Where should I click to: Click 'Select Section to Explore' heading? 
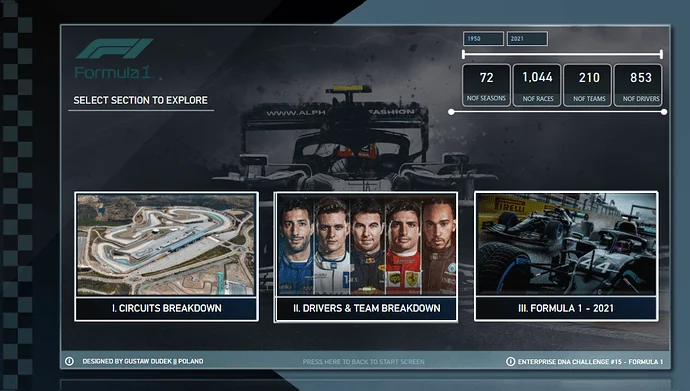(140, 100)
